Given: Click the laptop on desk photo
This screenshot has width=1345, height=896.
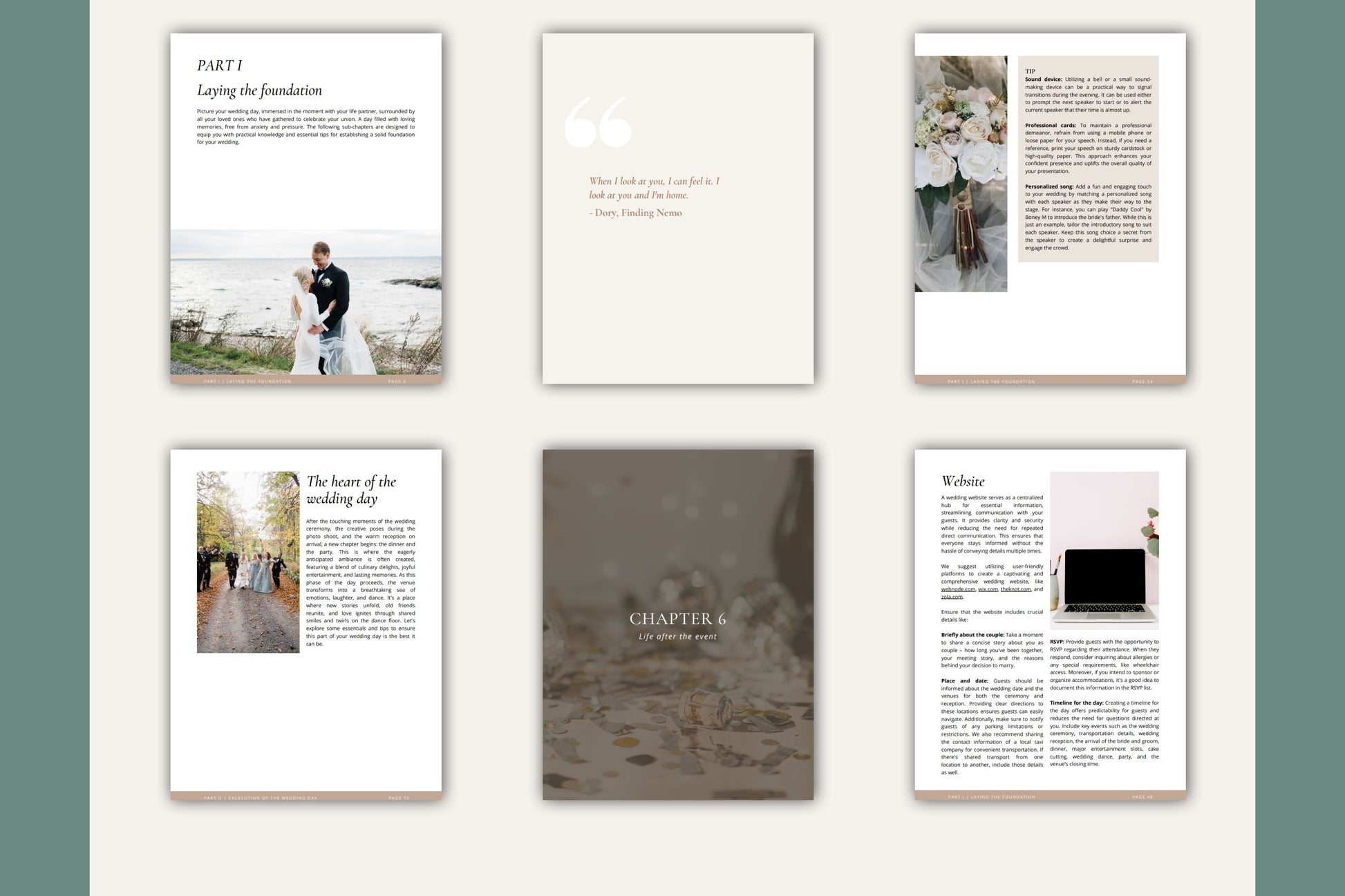Looking at the screenshot, I should pyautogui.click(x=1104, y=551).
